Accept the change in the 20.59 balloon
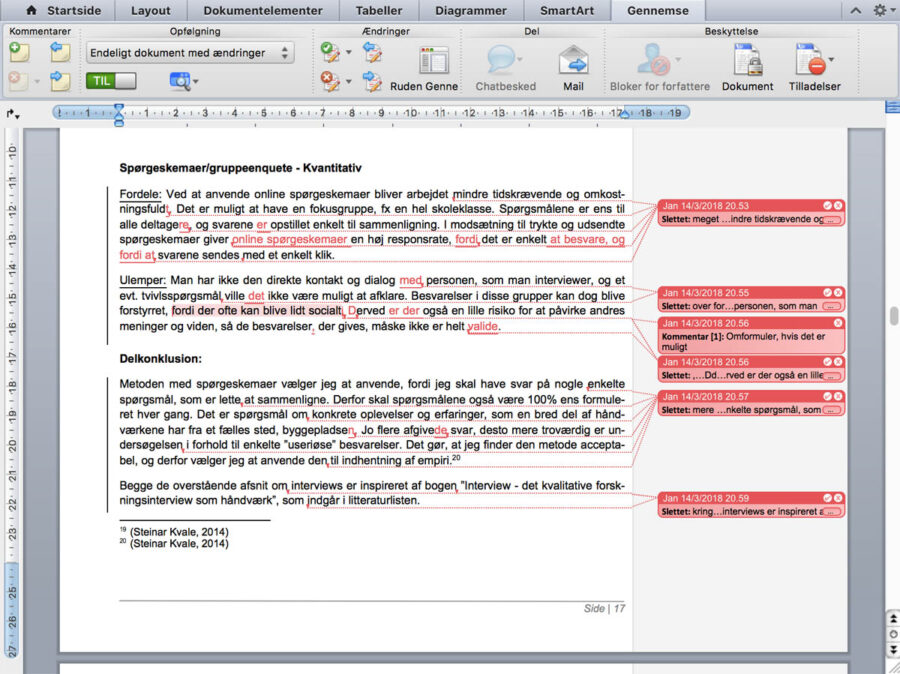This screenshot has height=674, width=900. pos(827,498)
